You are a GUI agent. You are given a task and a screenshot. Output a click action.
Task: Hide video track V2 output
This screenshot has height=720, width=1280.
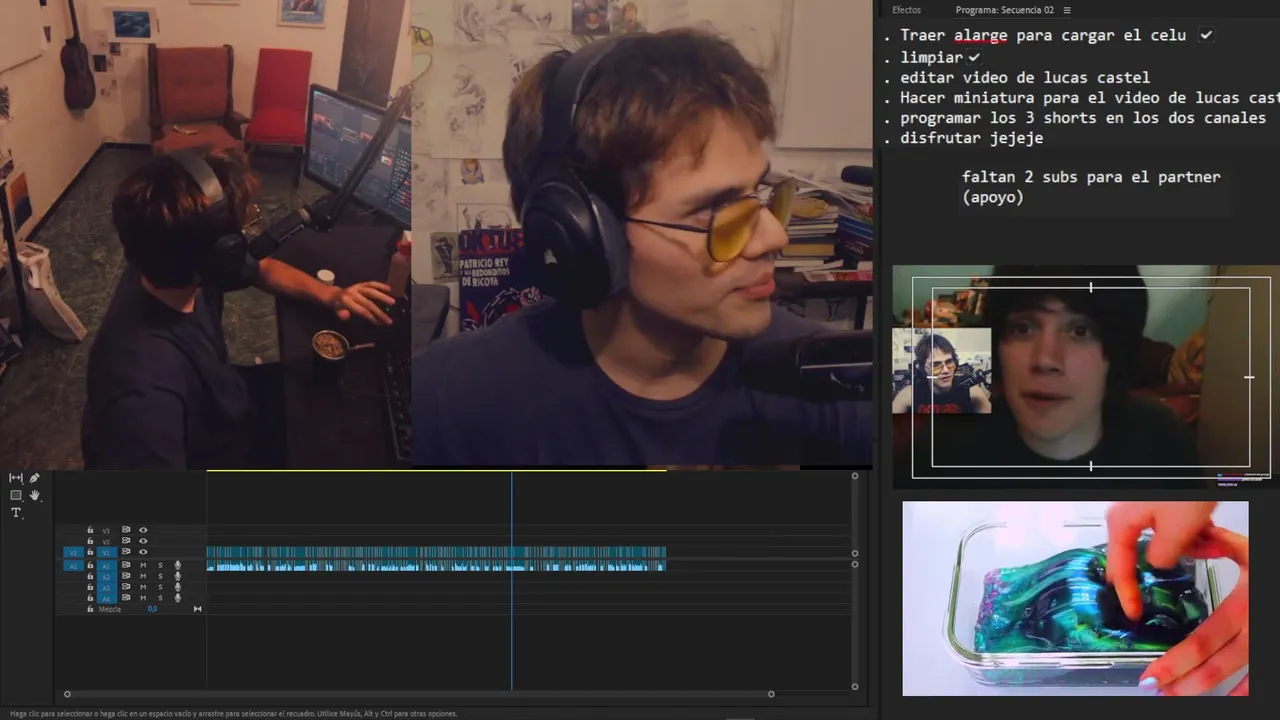pos(143,541)
